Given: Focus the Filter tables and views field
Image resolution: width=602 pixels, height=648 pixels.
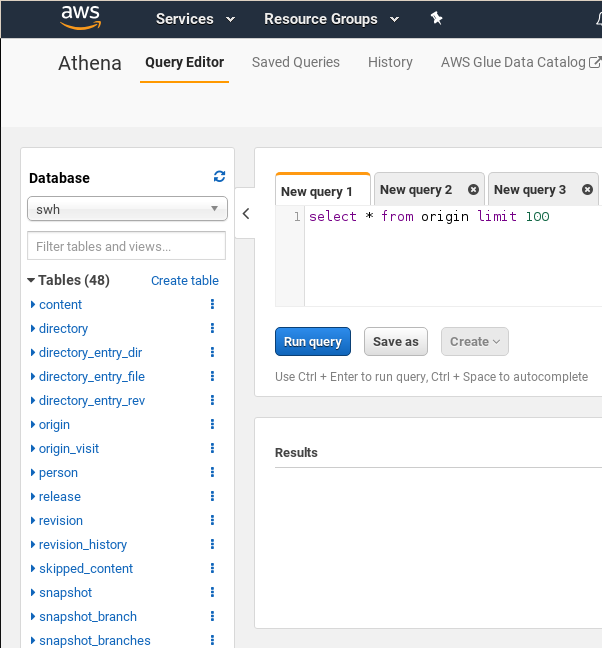Looking at the screenshot, I should pos(126,246).
